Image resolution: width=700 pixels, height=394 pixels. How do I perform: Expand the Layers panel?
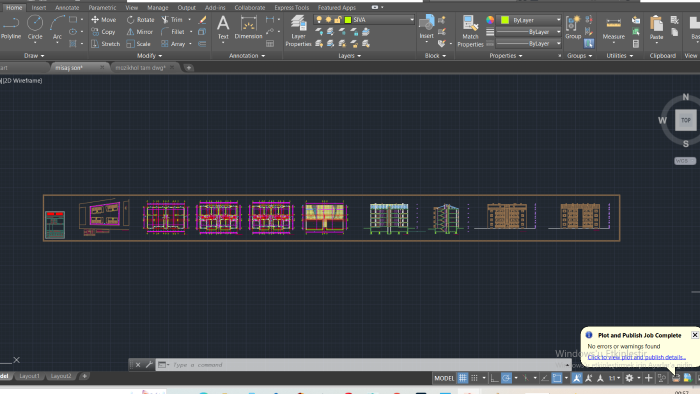350,56
